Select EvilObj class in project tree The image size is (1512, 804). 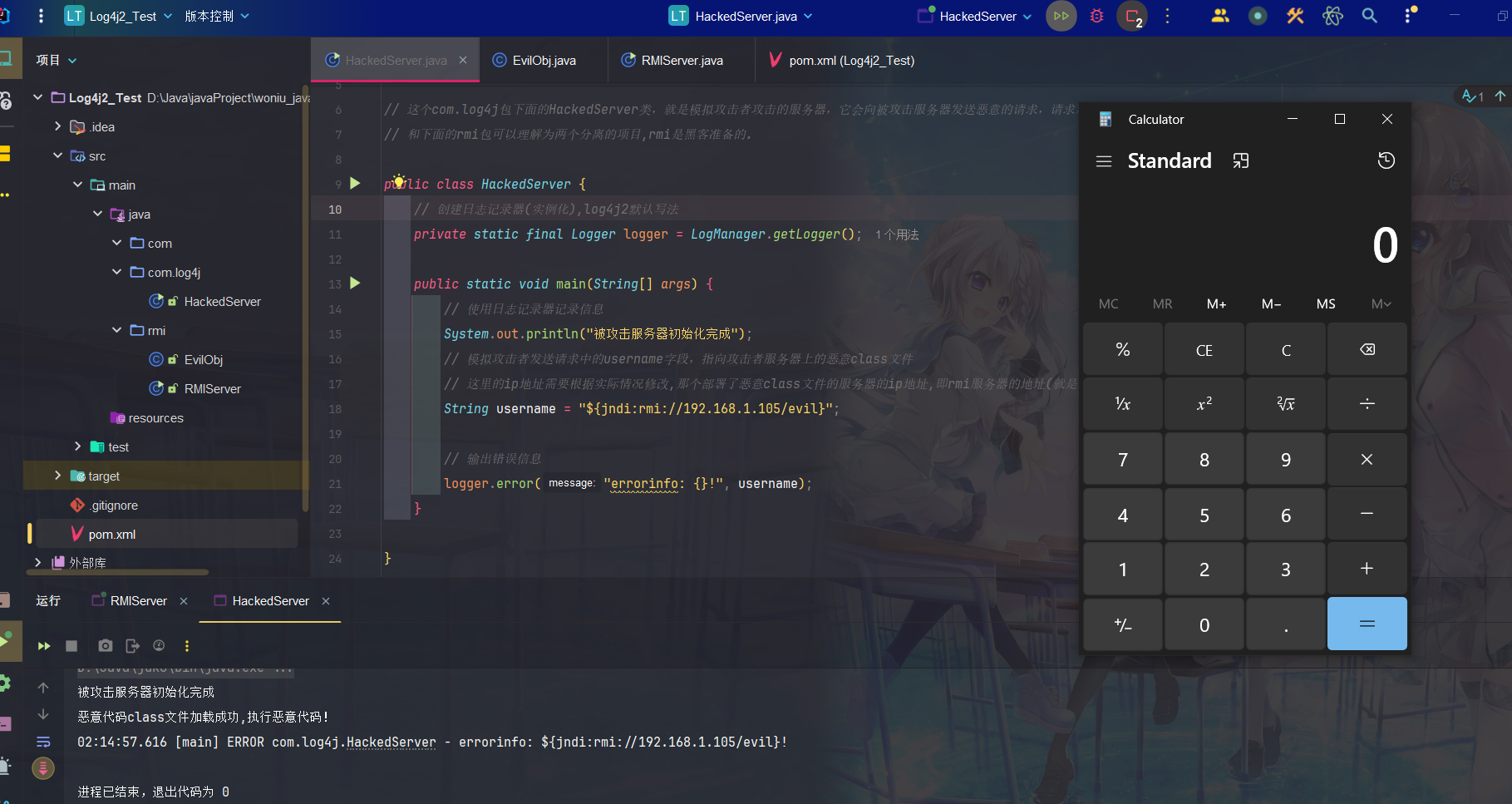point(203,359)
